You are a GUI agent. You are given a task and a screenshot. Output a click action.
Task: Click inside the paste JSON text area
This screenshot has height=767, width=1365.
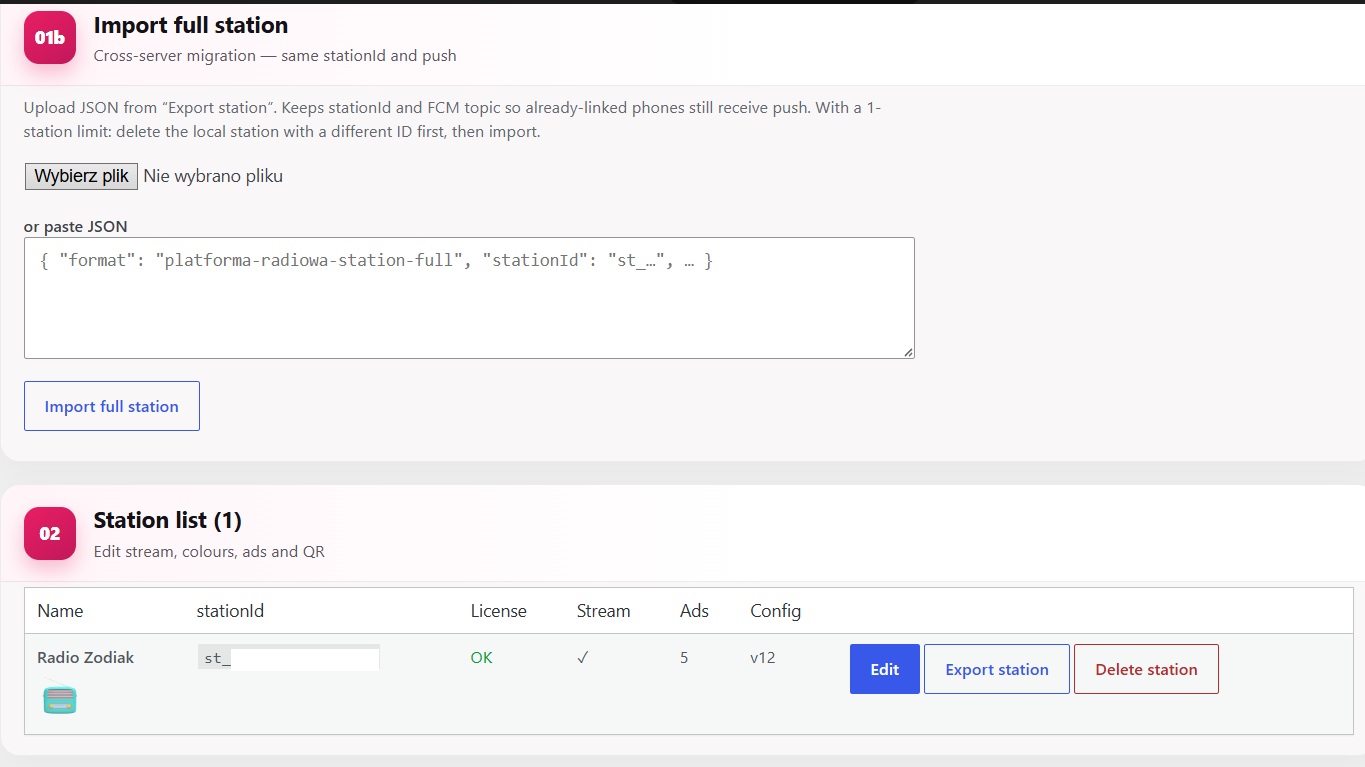(x=469, y=298)
